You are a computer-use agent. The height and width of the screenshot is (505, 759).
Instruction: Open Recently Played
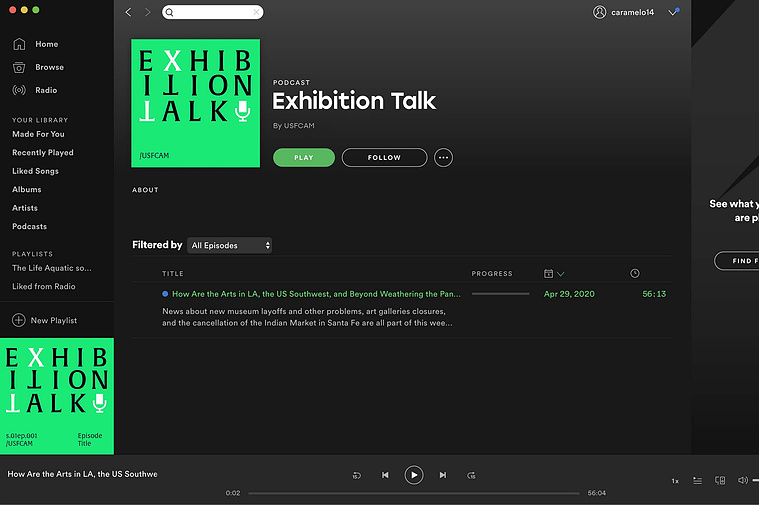tap(43, 153)
